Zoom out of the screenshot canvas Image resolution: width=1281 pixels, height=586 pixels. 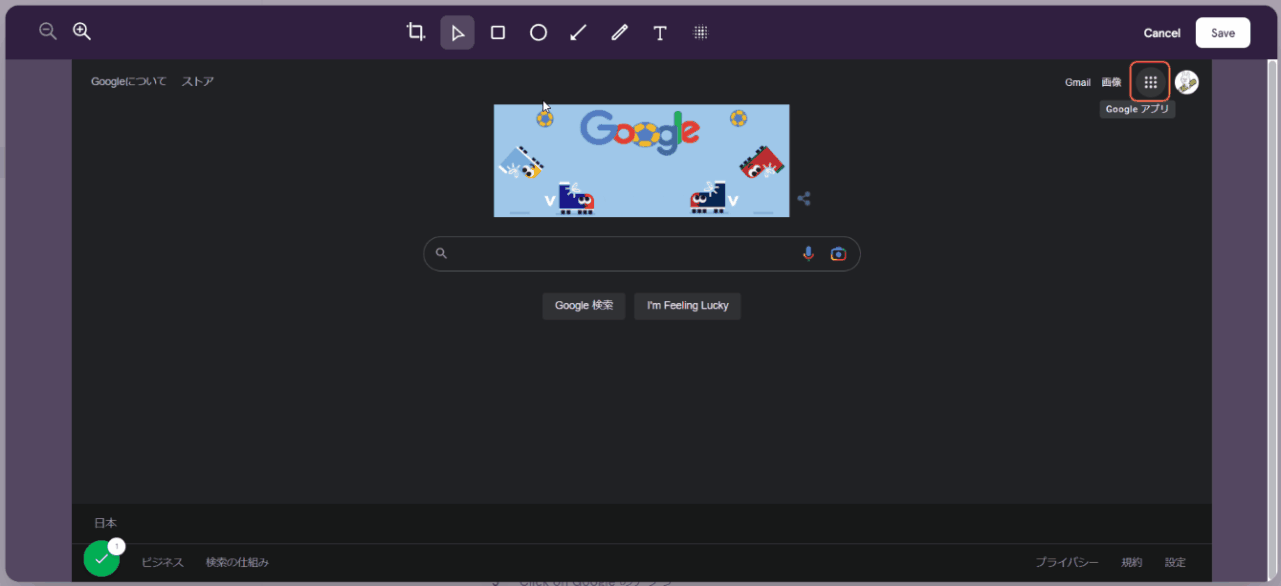47,32
